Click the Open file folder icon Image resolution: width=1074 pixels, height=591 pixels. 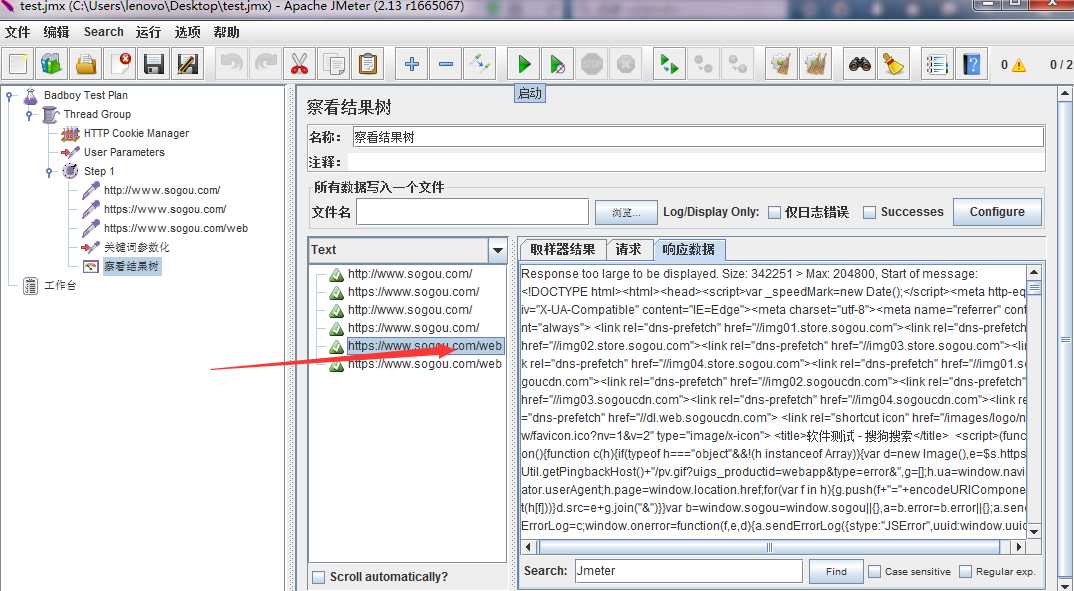[x=86, y=64]
